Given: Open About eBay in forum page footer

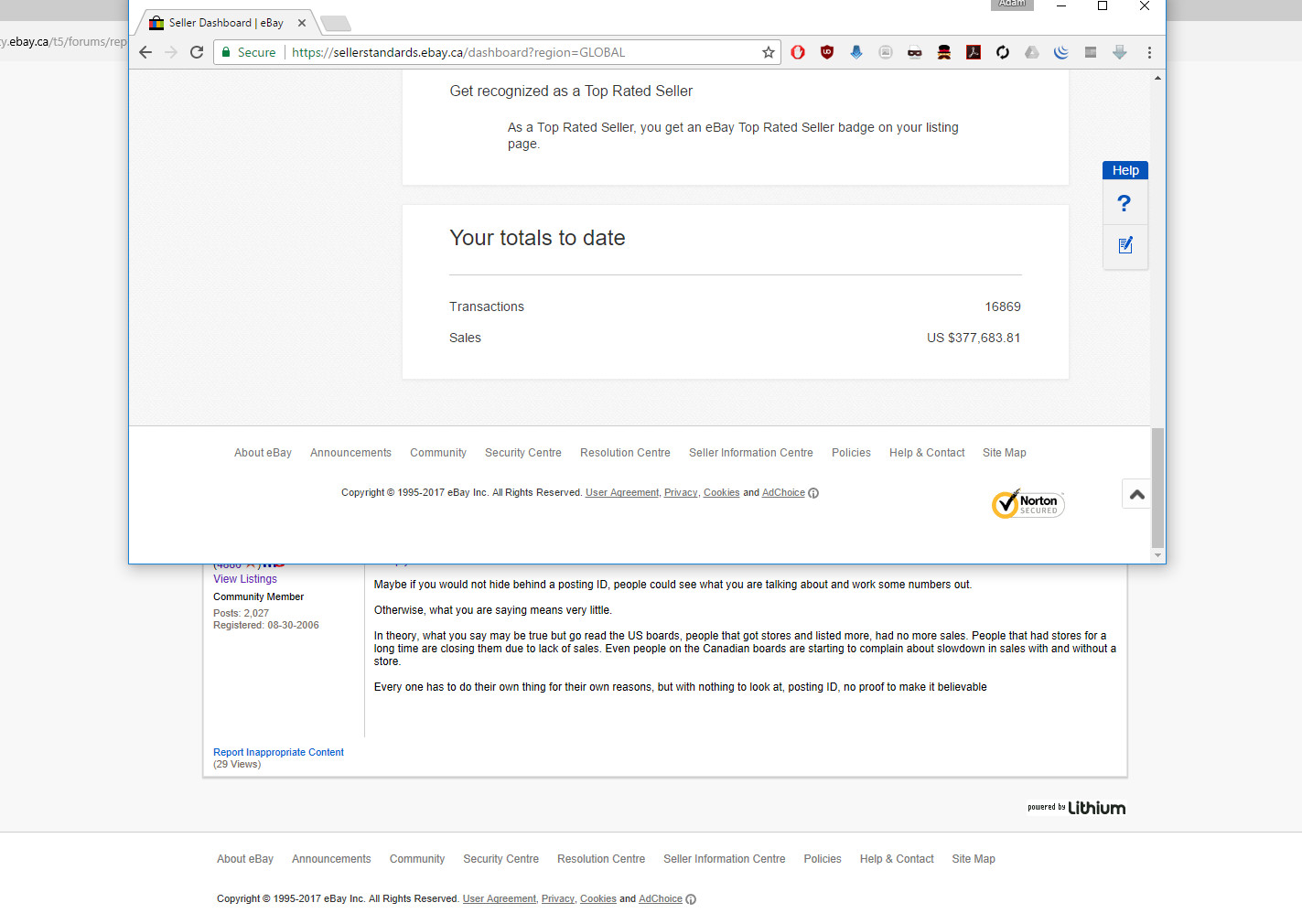Looking at the screenshot, I should (245, 859).
